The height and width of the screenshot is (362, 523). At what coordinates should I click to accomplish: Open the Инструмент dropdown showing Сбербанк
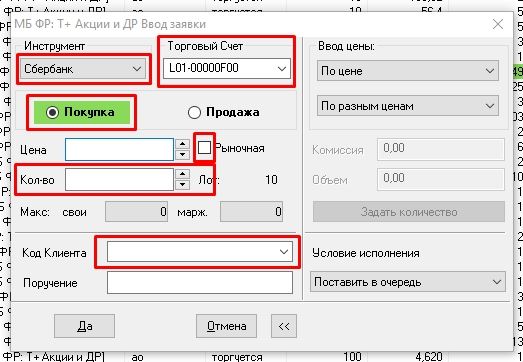(x=83, y=69)
